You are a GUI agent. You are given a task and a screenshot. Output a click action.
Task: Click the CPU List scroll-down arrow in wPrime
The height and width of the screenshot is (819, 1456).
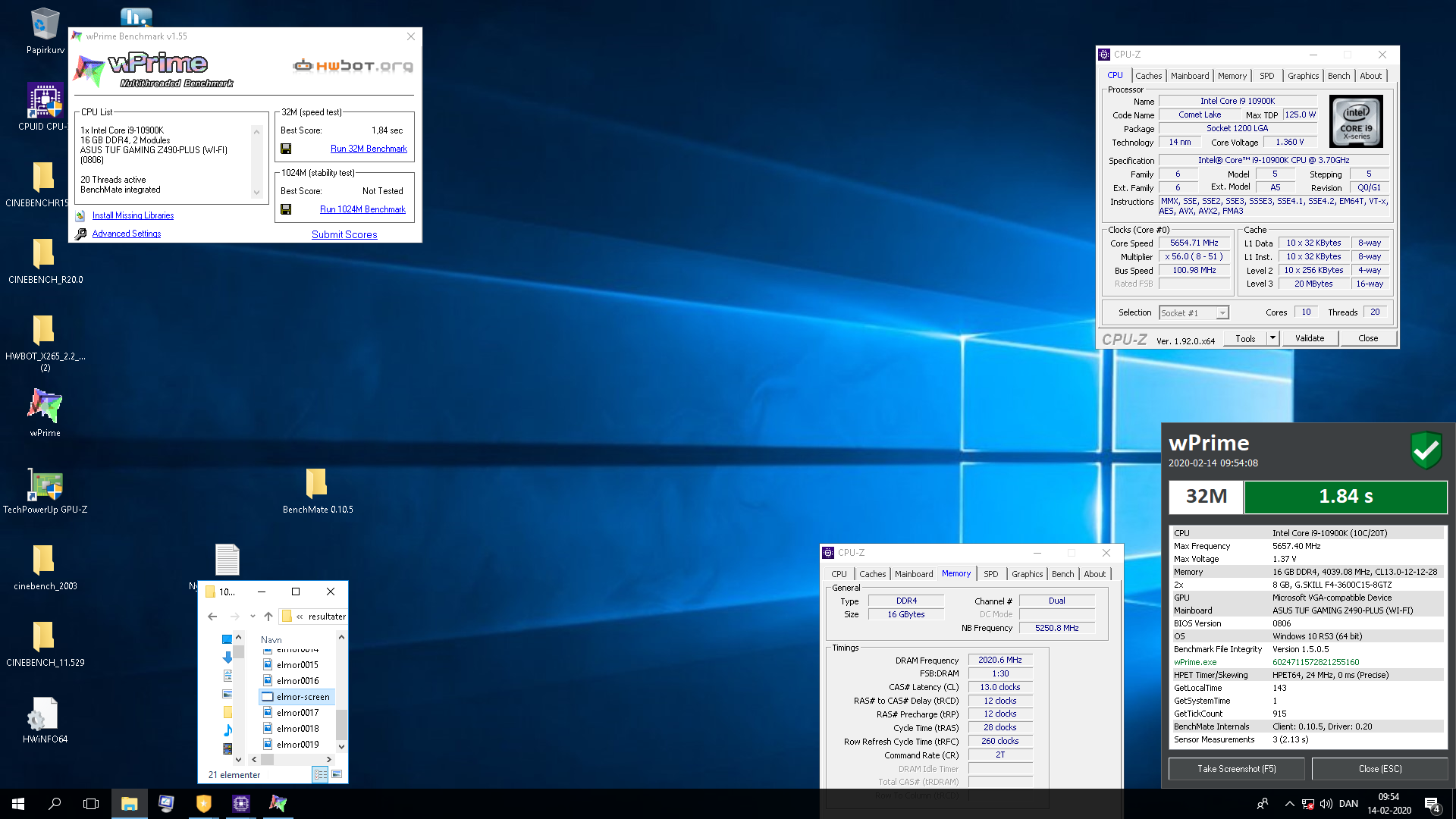click(256, 193)
